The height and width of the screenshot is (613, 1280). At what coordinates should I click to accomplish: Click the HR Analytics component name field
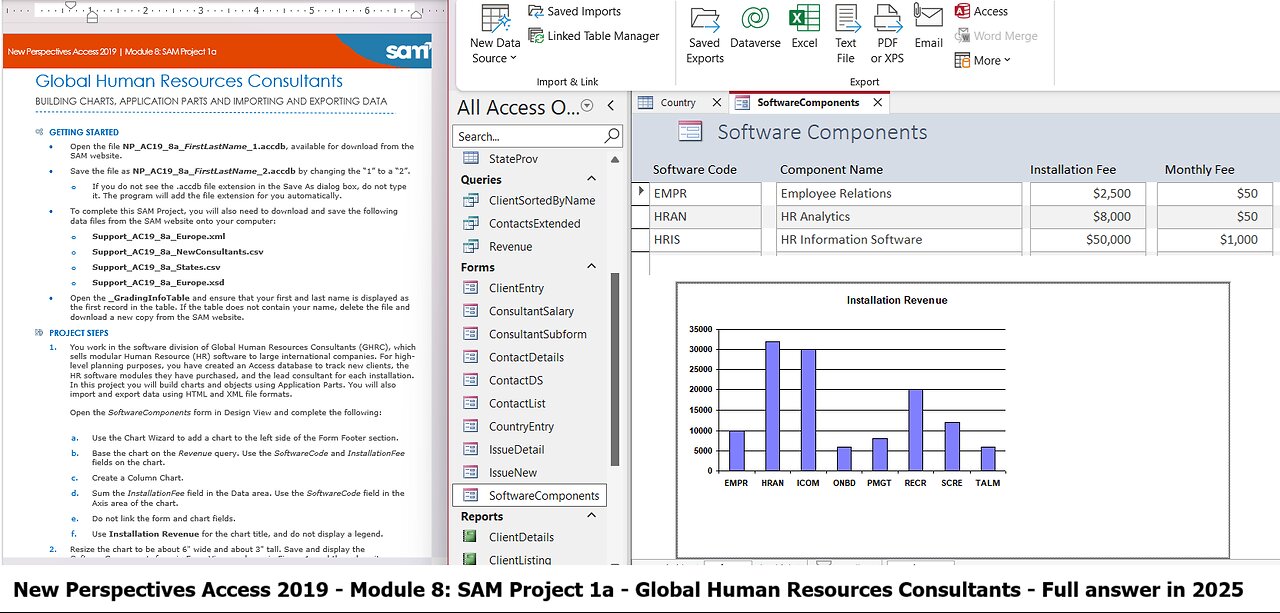(x=899, y=216)
